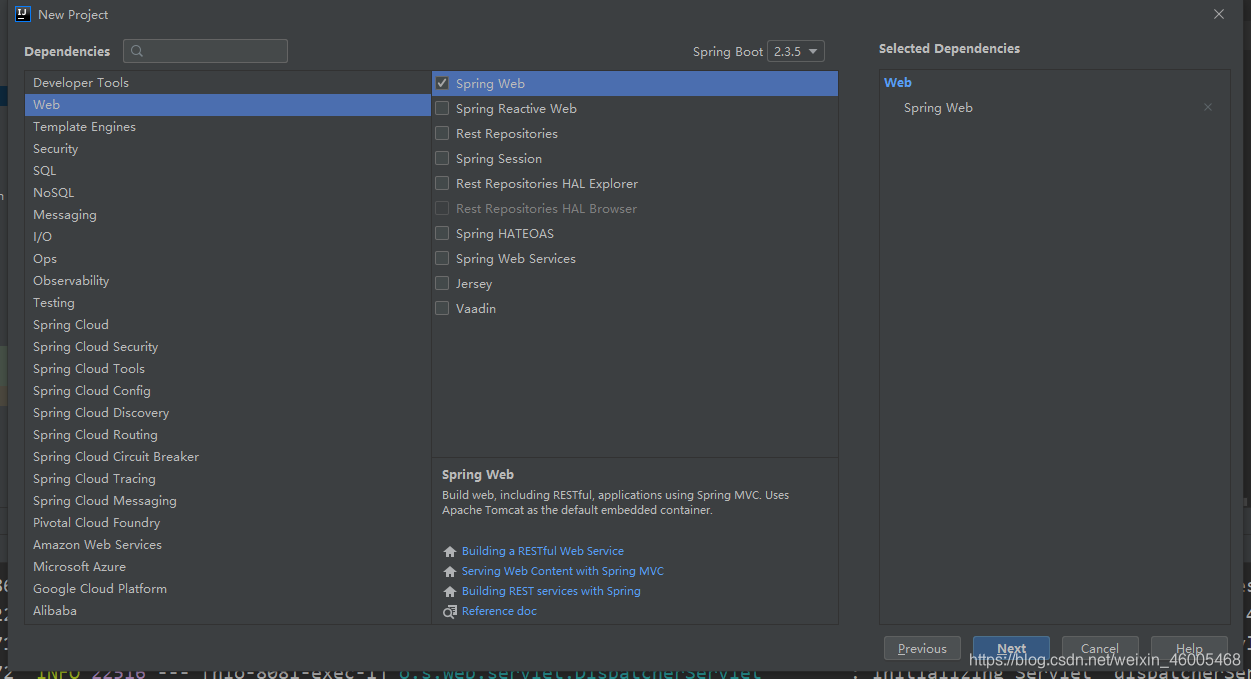Image resolution: width=1251 pixels, height=679 pixels.
Task: Click the IntelliJ IDEA logo icon in title bar
Action: tap(23, 14)
